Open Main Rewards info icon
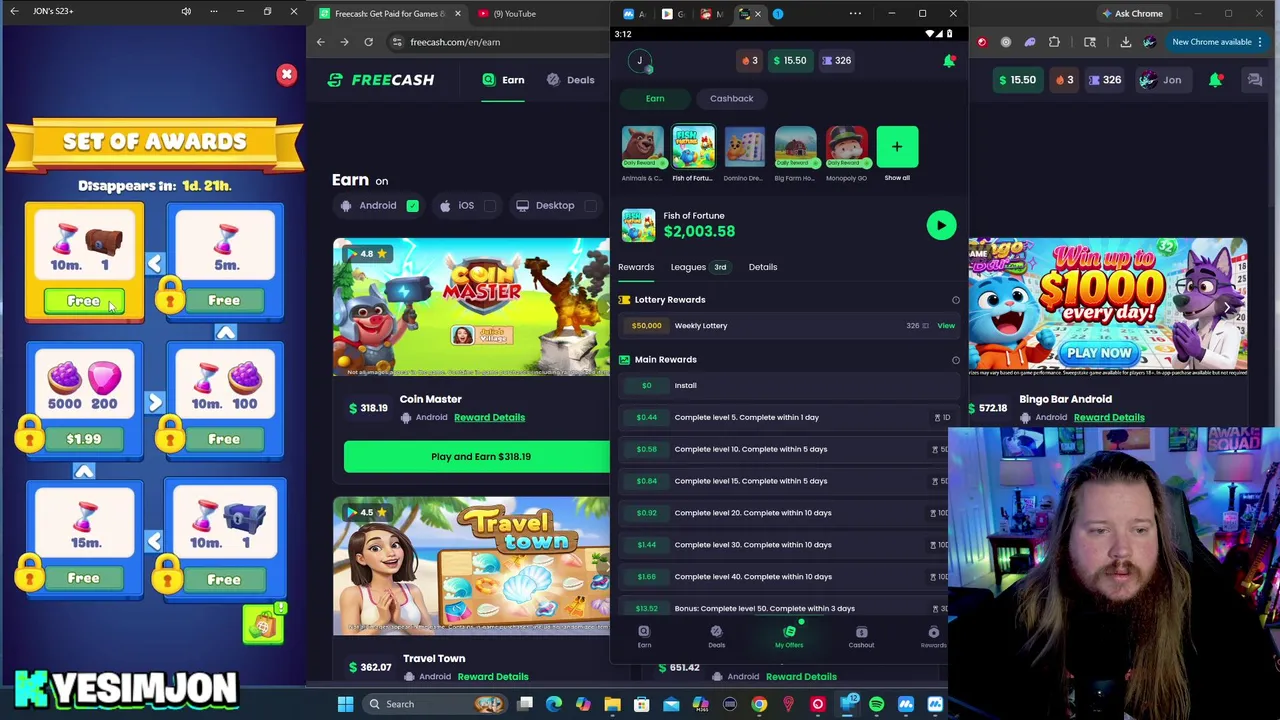 956,360
